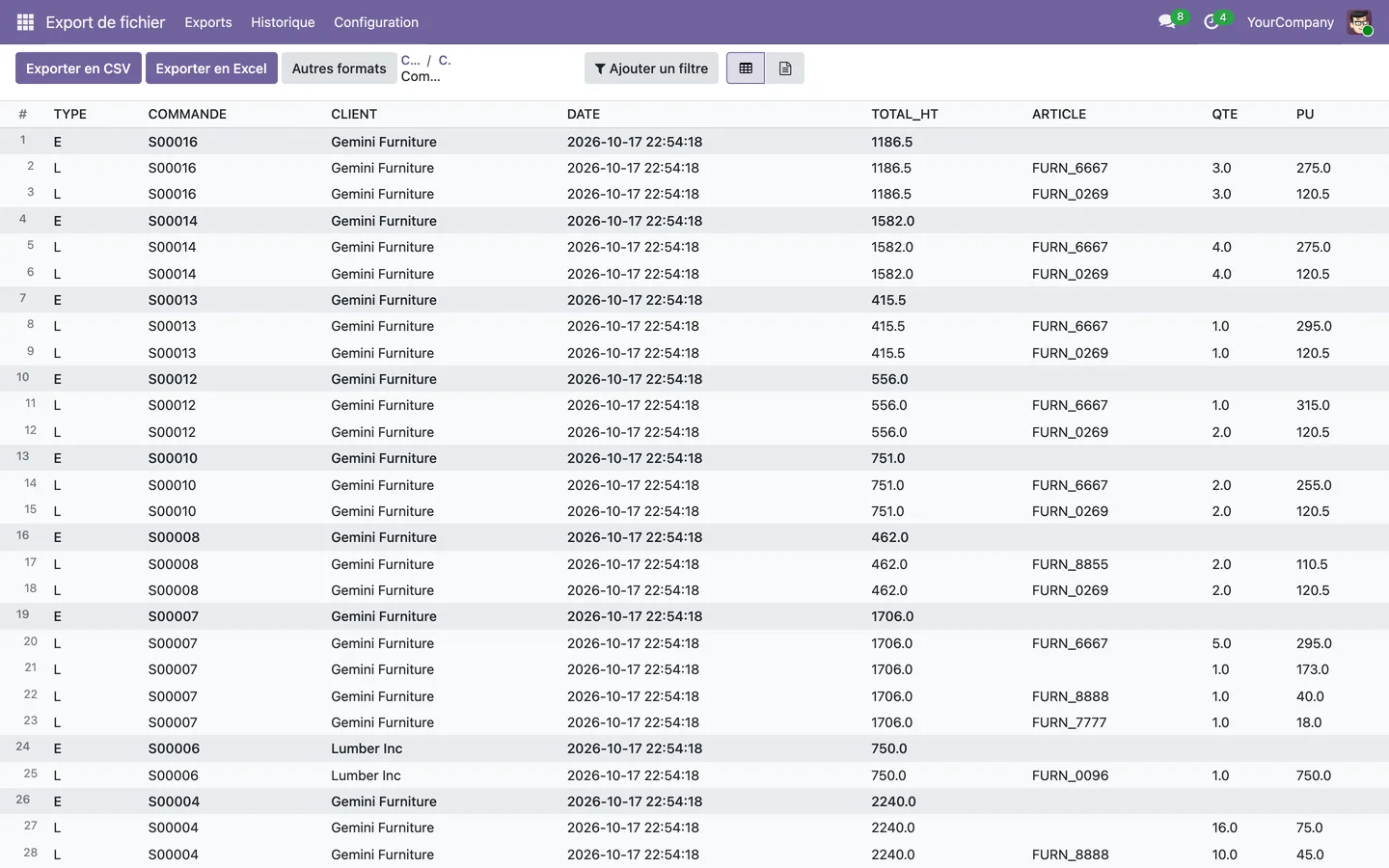Click quantity 5.0 in row 20
This screenshot has width=1389, height=868.
click(1221, 643)
